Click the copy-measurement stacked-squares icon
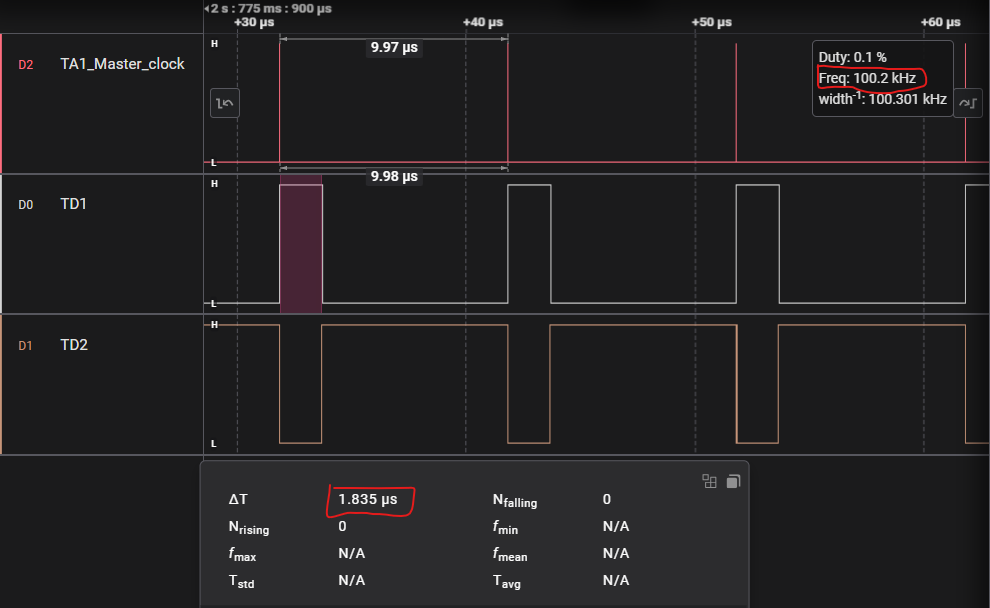The image size is (990, 608). 733,482
